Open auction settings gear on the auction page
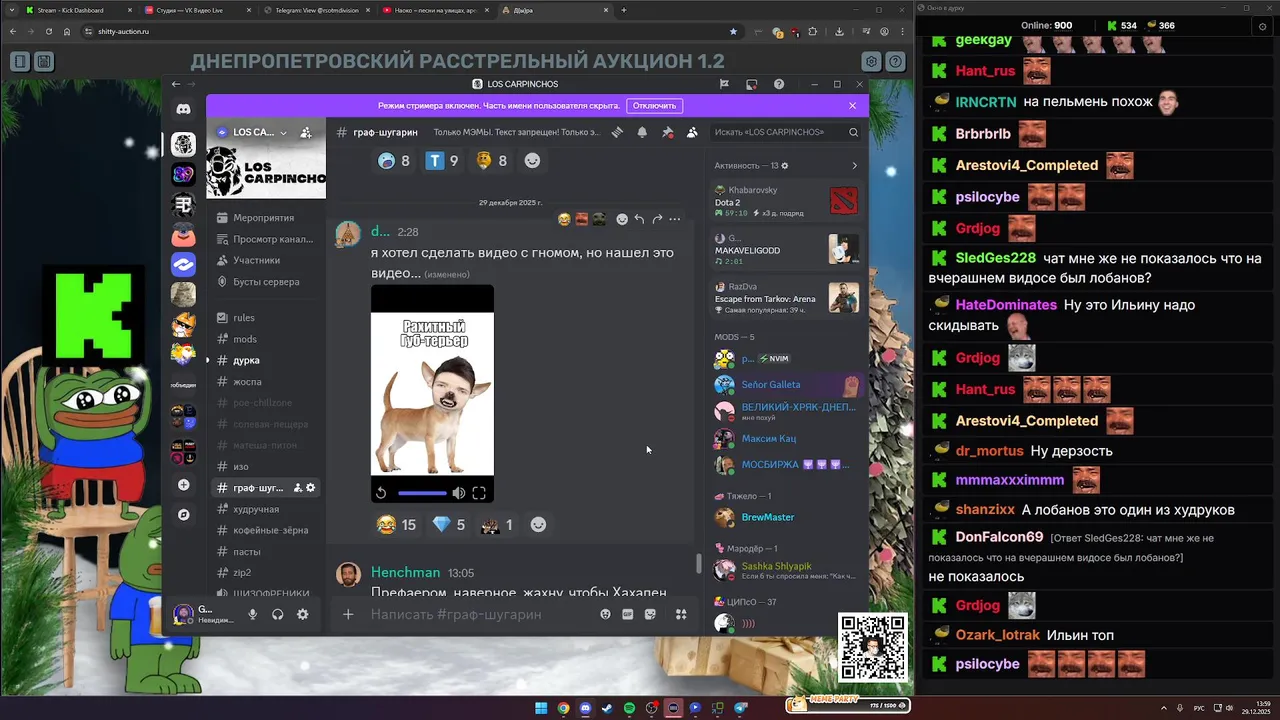This screenshot has width=1280, height=720. point(872,61)
